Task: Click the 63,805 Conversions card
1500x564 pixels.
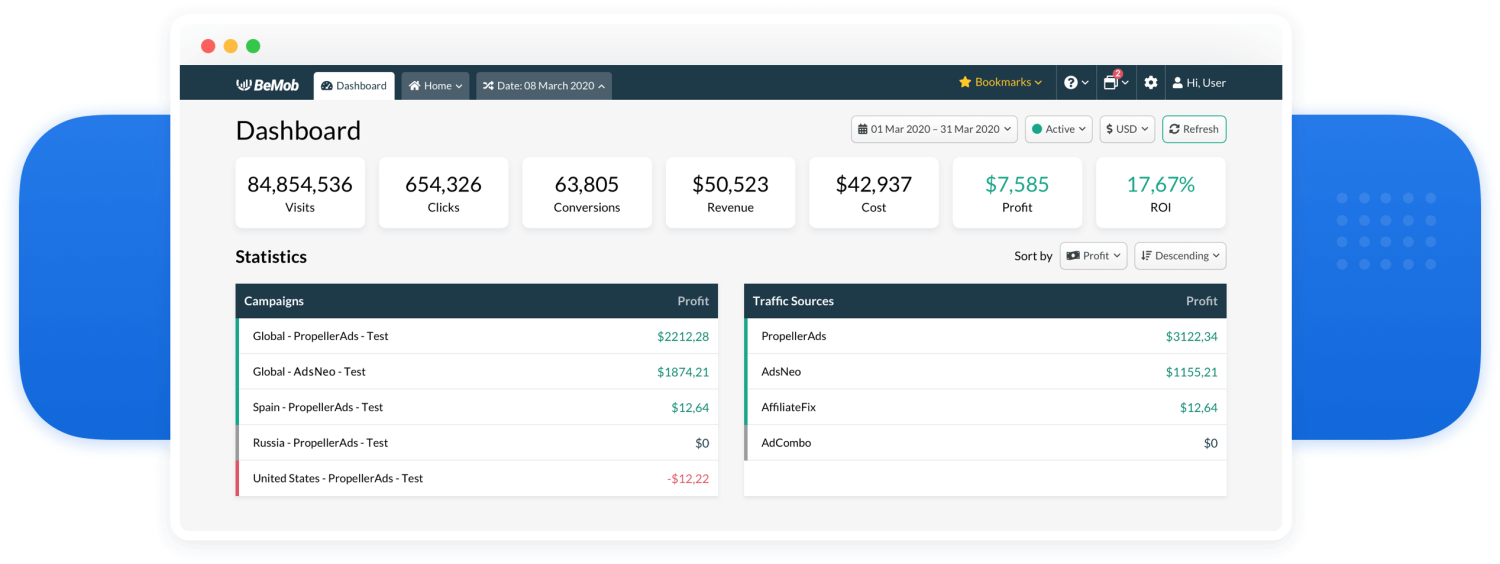Action: click(587, 193)
